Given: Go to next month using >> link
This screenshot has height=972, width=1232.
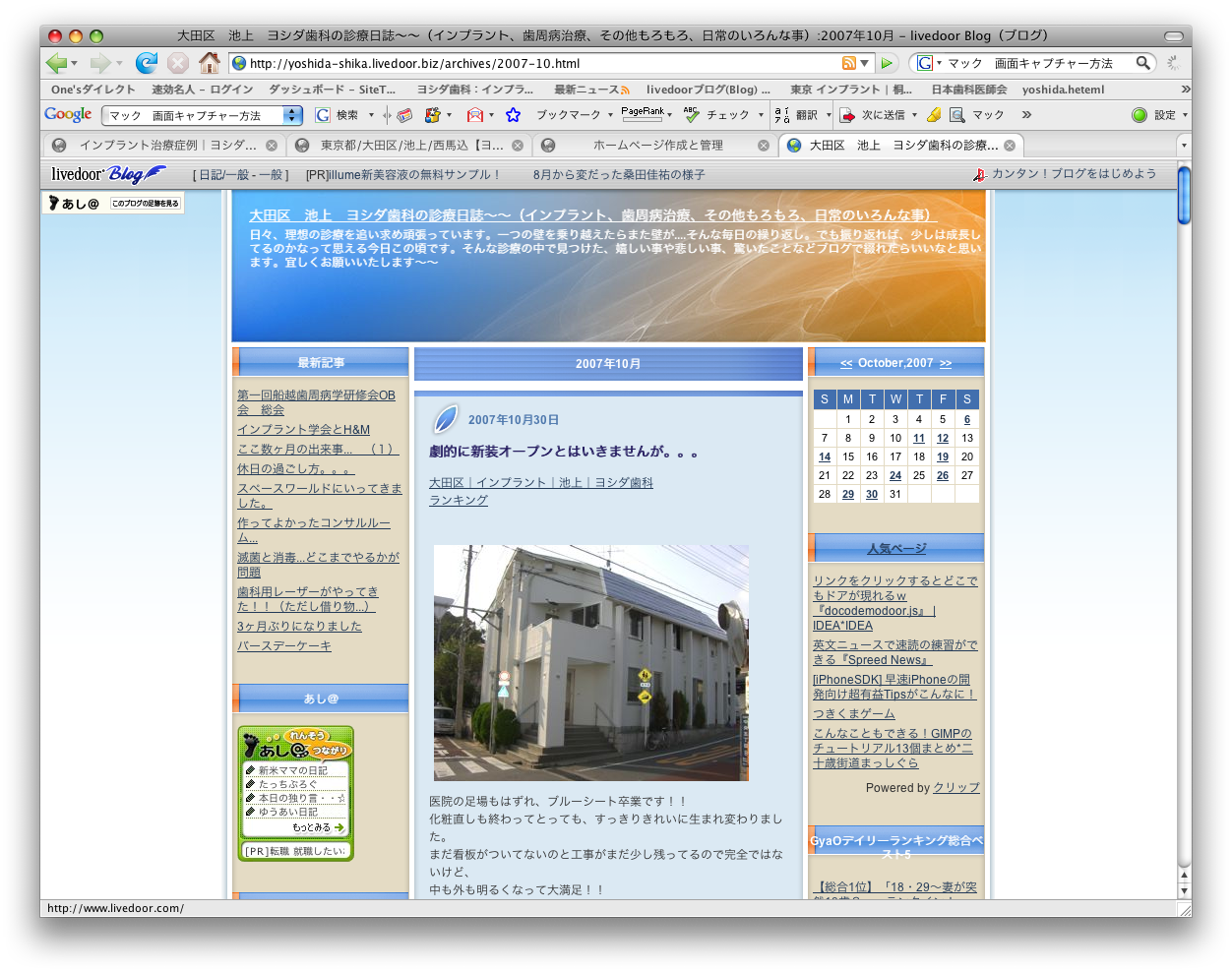Looking at the screenshot, I should 946,363.
